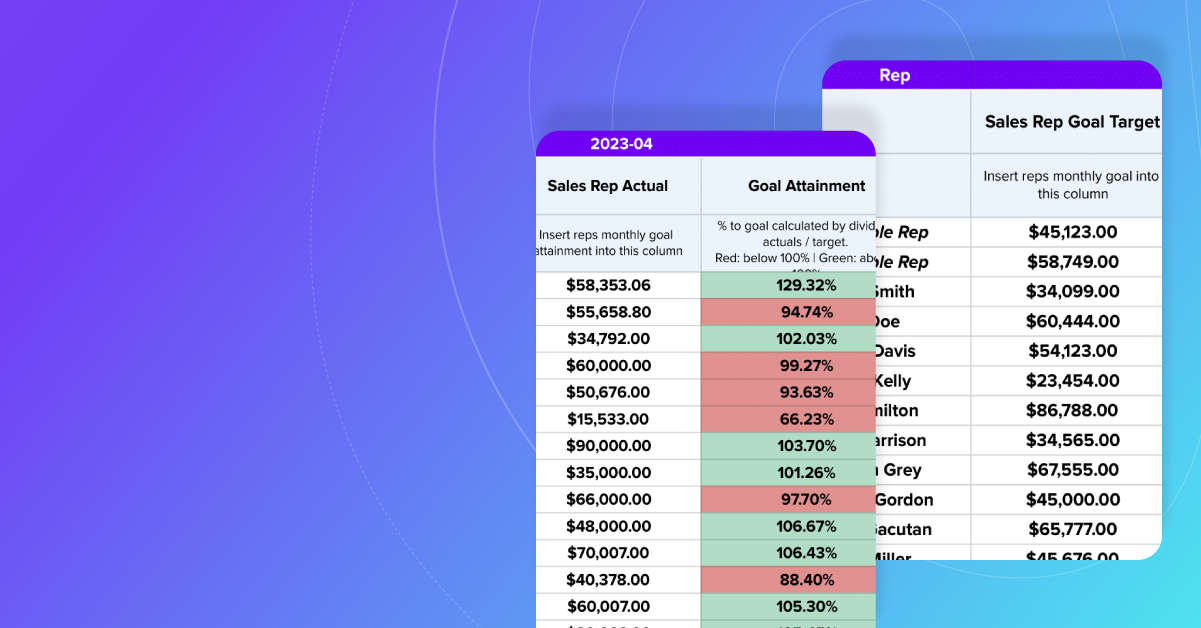Click the $15,533.00 actual sales cell
This screenshot has width=1201, height=628.
608,419
